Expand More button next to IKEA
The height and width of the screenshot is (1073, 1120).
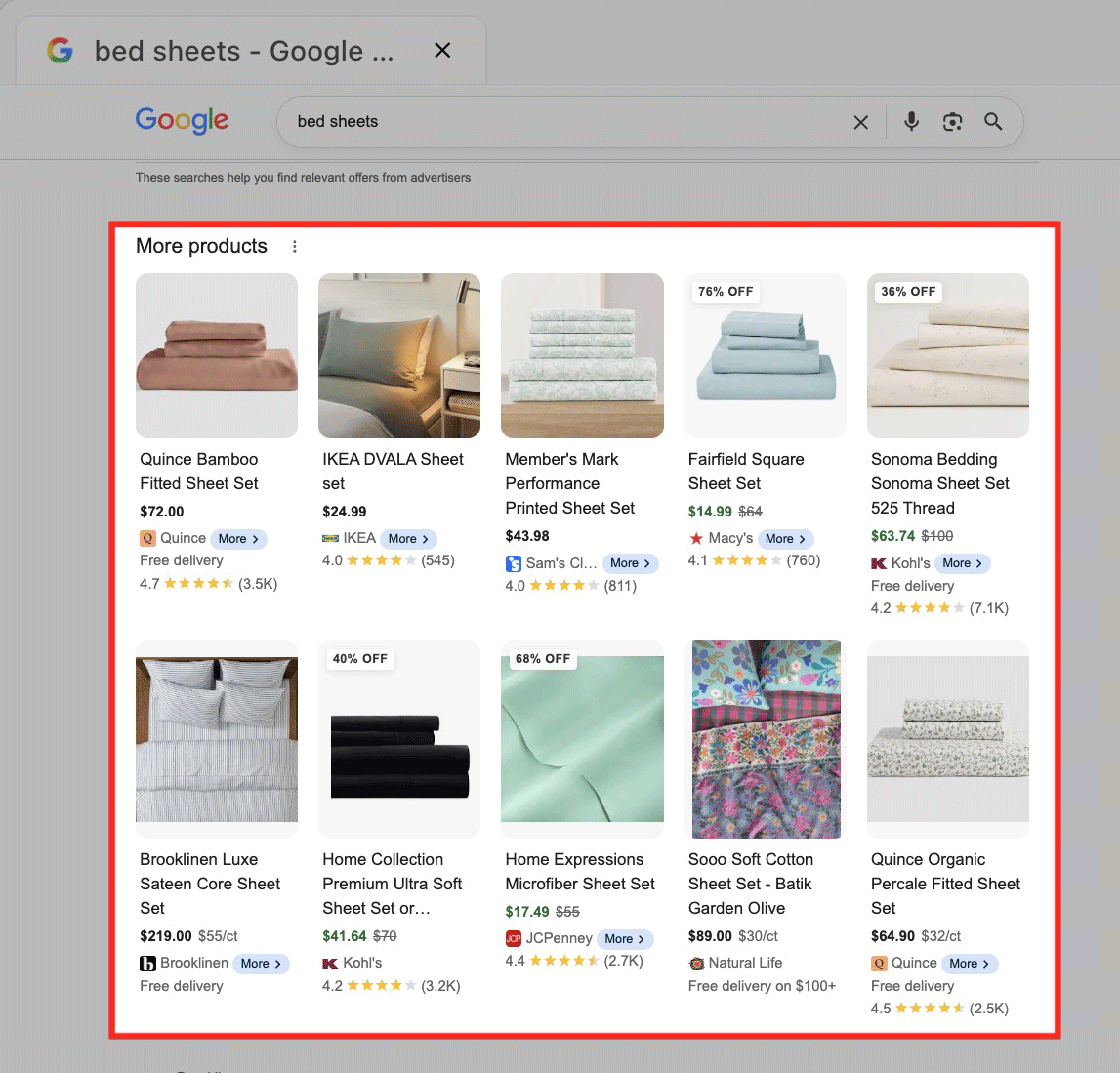tap(408, 539)
